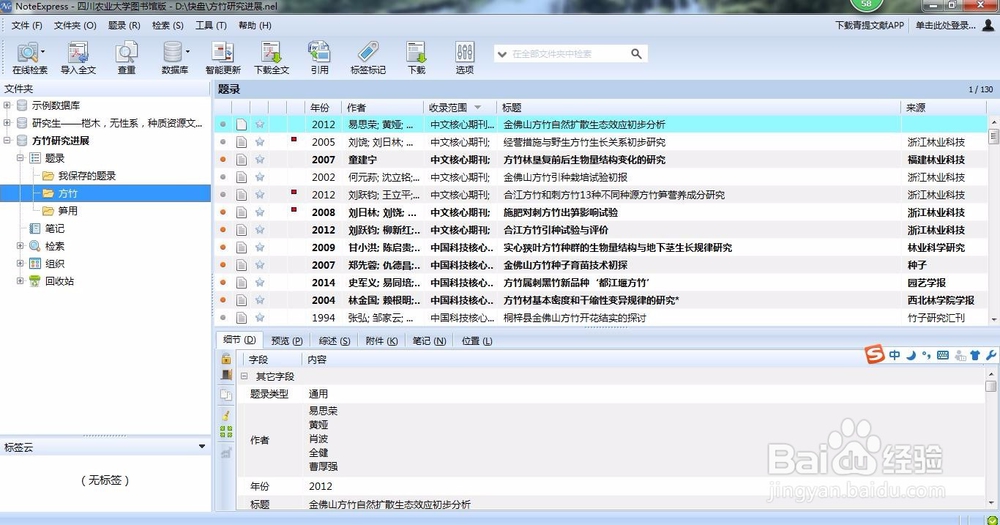
Task: Collapse the 题录 tree node
Action: click(20, 158)
